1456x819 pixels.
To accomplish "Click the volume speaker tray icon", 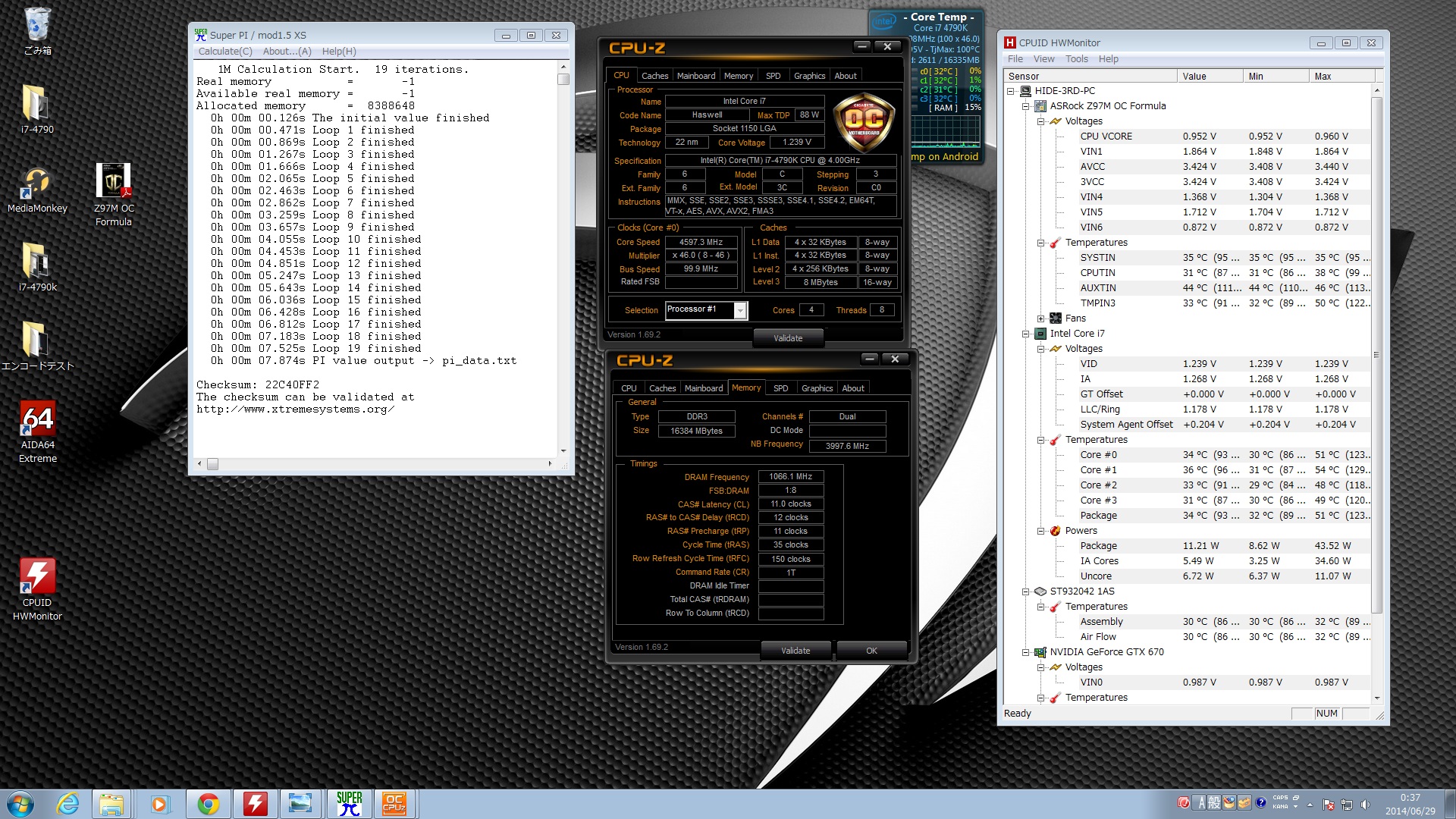I will [x=1366, y=805].
